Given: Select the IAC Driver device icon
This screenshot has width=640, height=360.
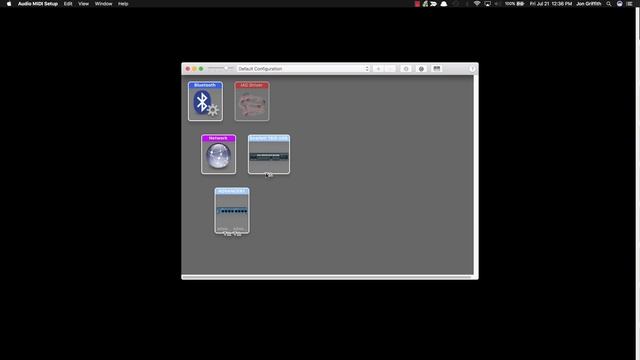Looking at the screenshot, I should point(252,101).
